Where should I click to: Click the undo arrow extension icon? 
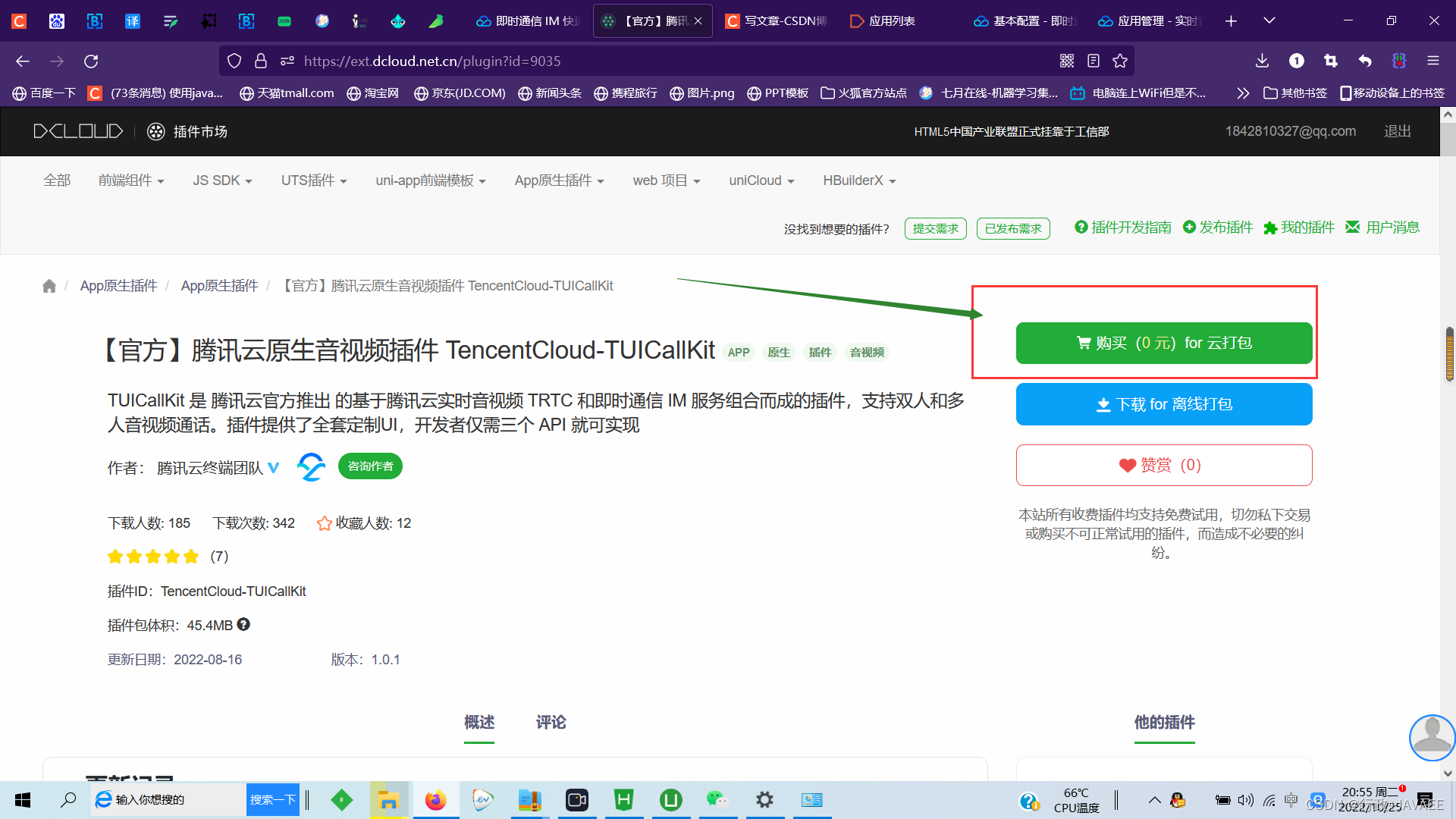(1365, 61)
